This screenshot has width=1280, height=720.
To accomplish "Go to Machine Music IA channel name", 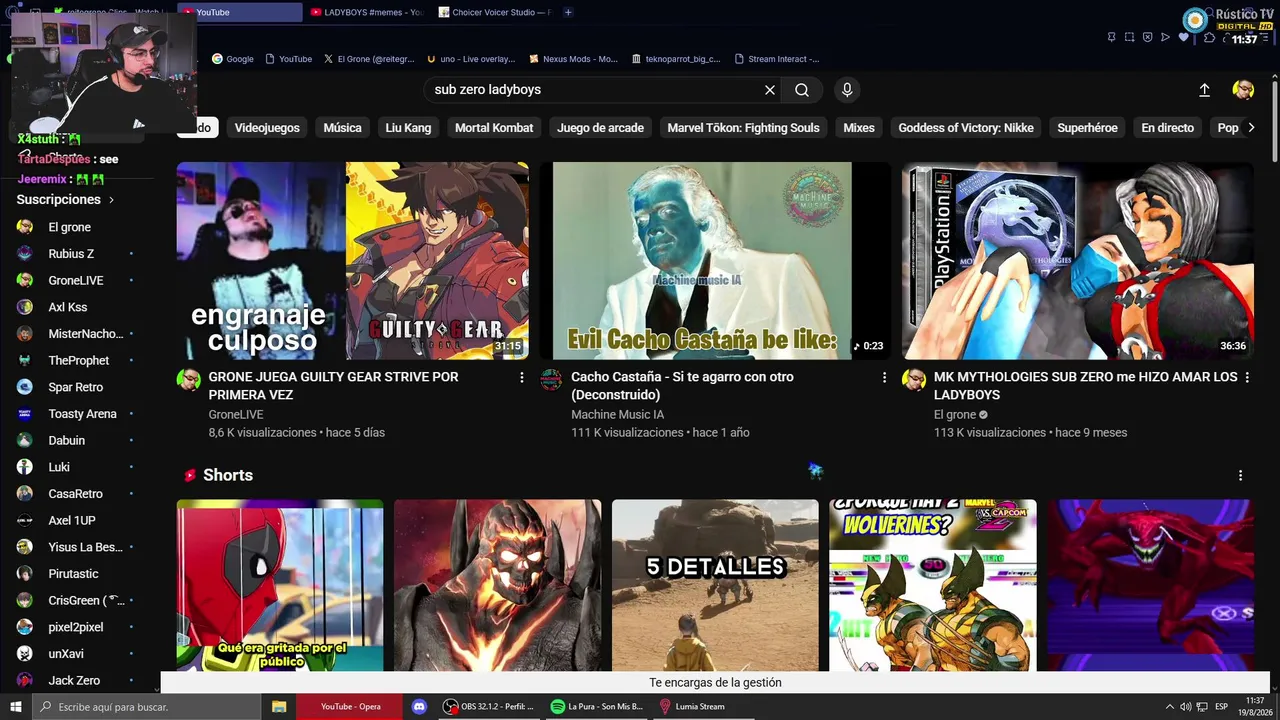I will pyautogui.click(x=617, y=415).
